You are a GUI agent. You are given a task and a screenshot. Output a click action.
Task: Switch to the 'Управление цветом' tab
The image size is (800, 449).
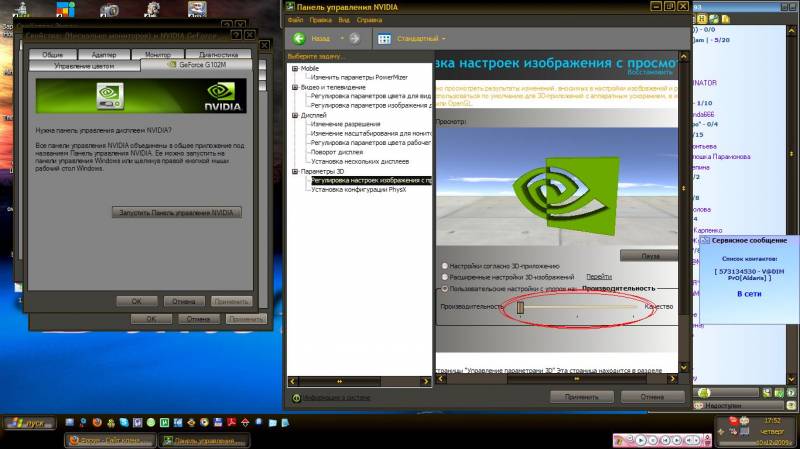(84, 66)
